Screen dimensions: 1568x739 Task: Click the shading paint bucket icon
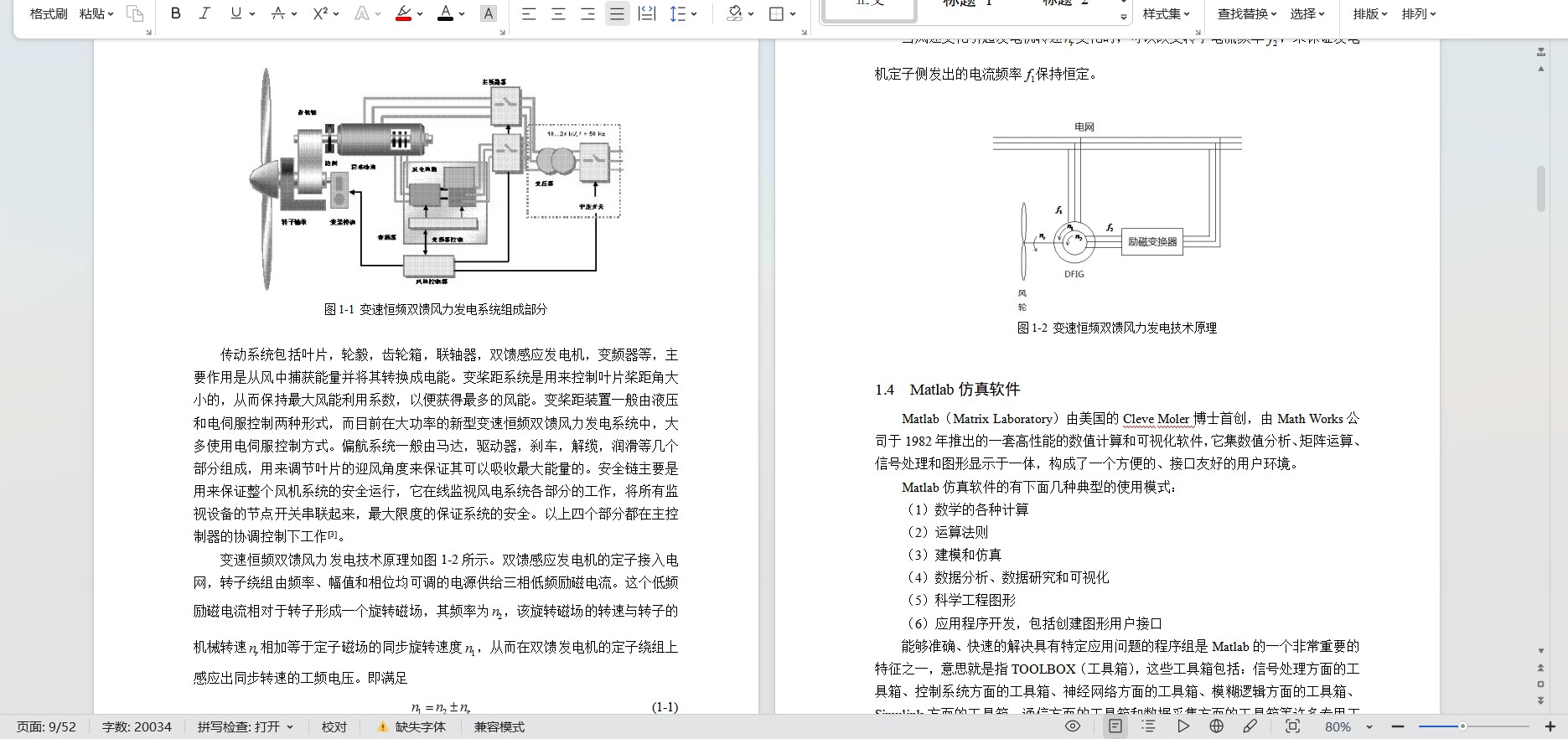pyautogui.click(x=734, y=13)
